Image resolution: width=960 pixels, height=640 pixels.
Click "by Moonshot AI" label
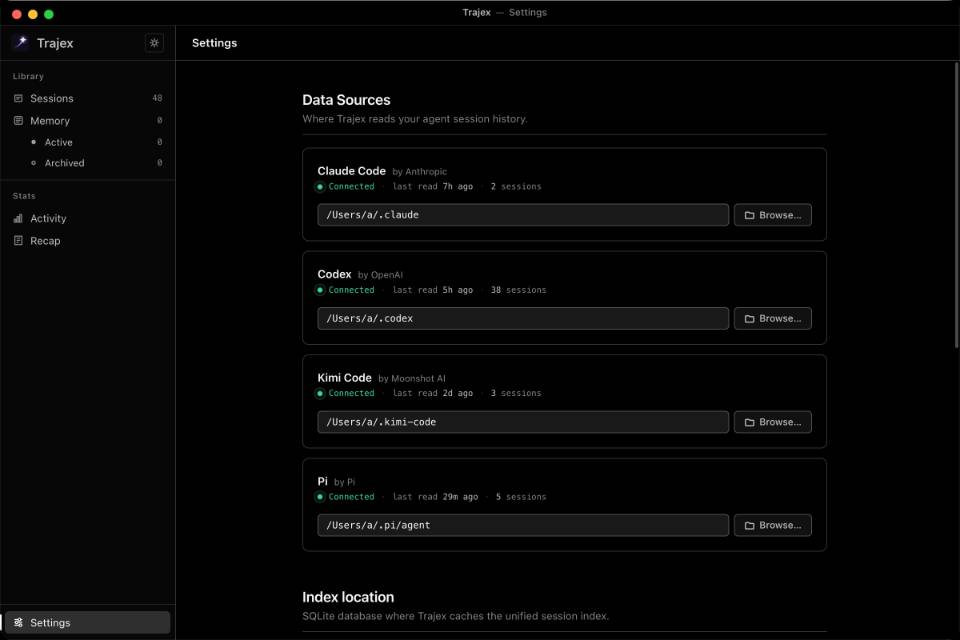click(412, 378)
